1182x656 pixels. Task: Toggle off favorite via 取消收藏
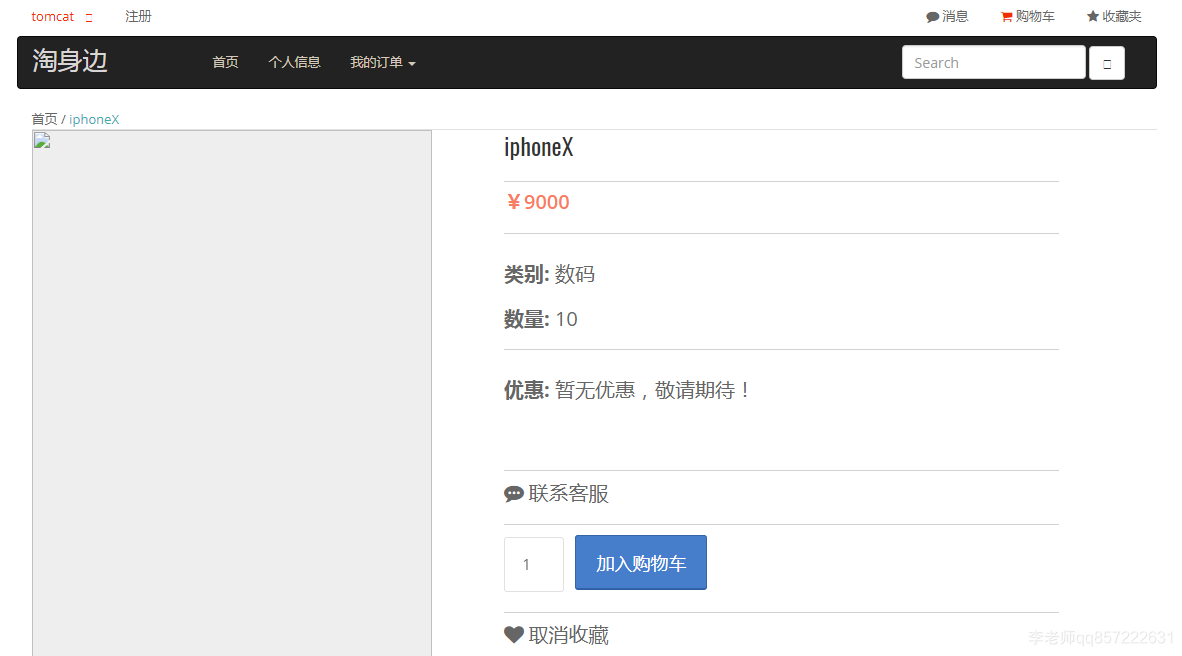pyautogui.click(x=568, y=635)
